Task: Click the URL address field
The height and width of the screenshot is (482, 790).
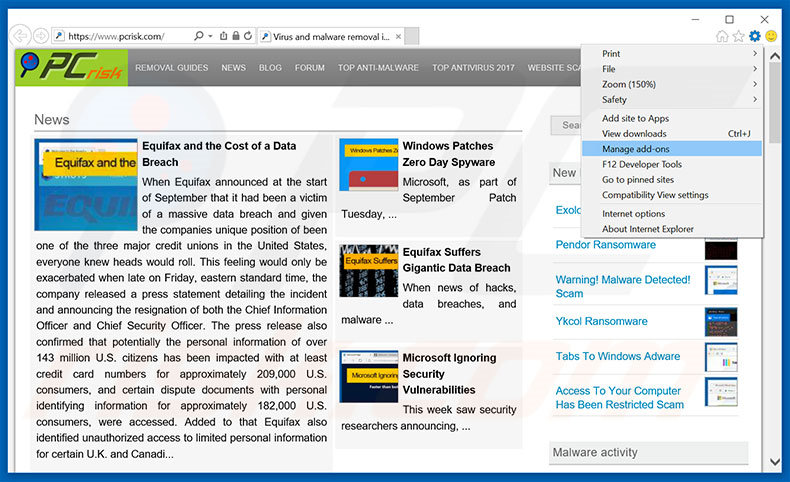Action: coord(122,36)
